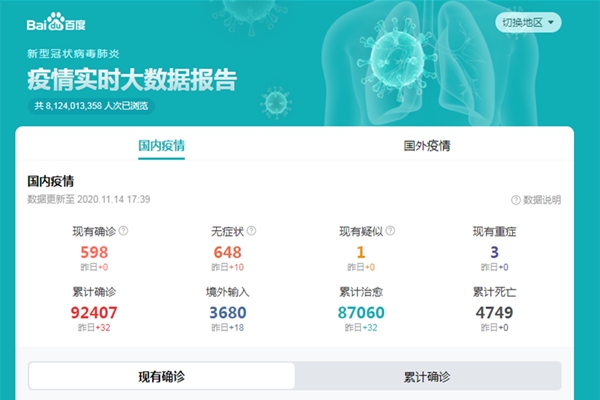Click the 3680 imported cases number

tap(227, 313)
